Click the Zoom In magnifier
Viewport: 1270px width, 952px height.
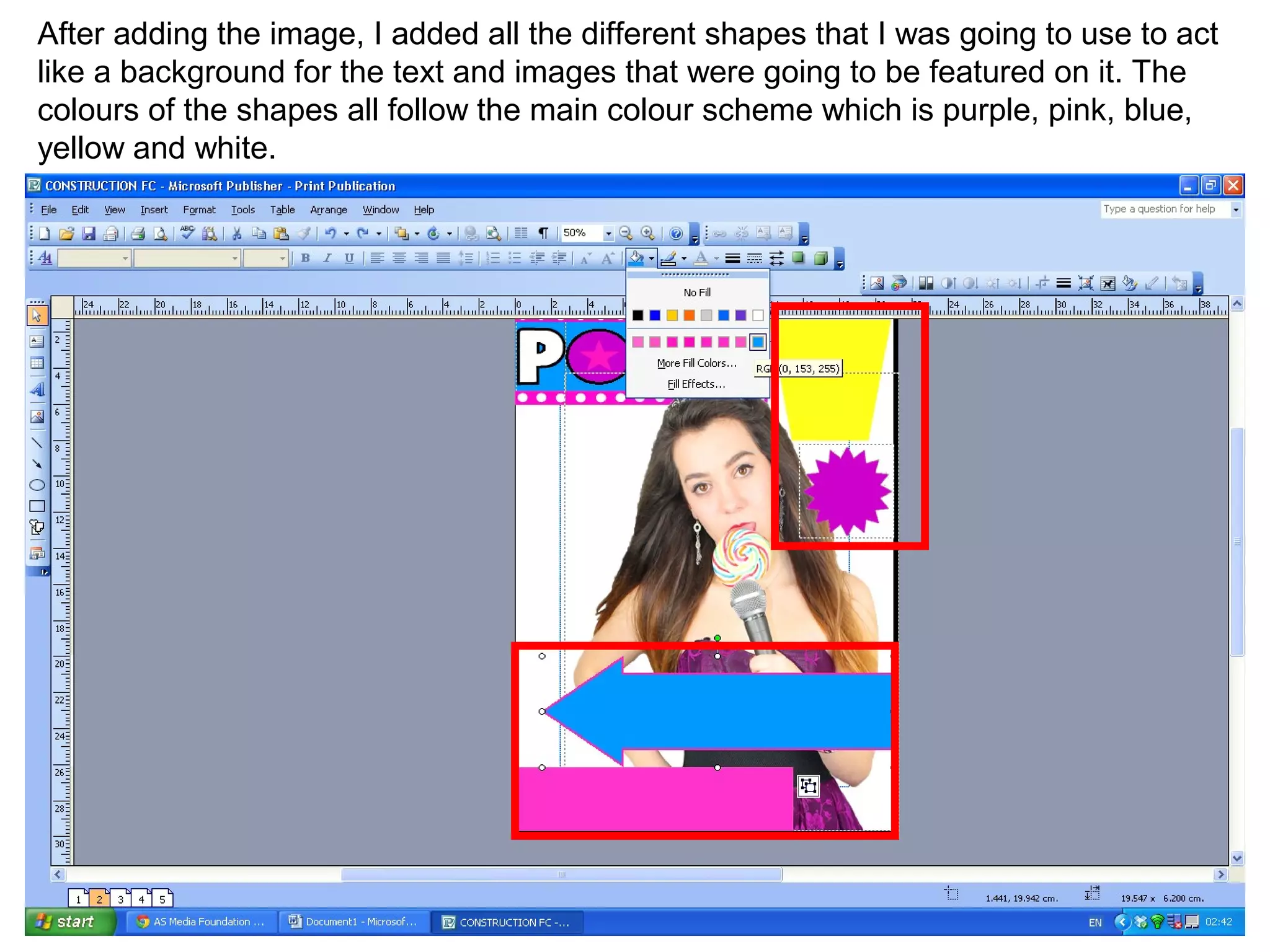tap(647, 234)
